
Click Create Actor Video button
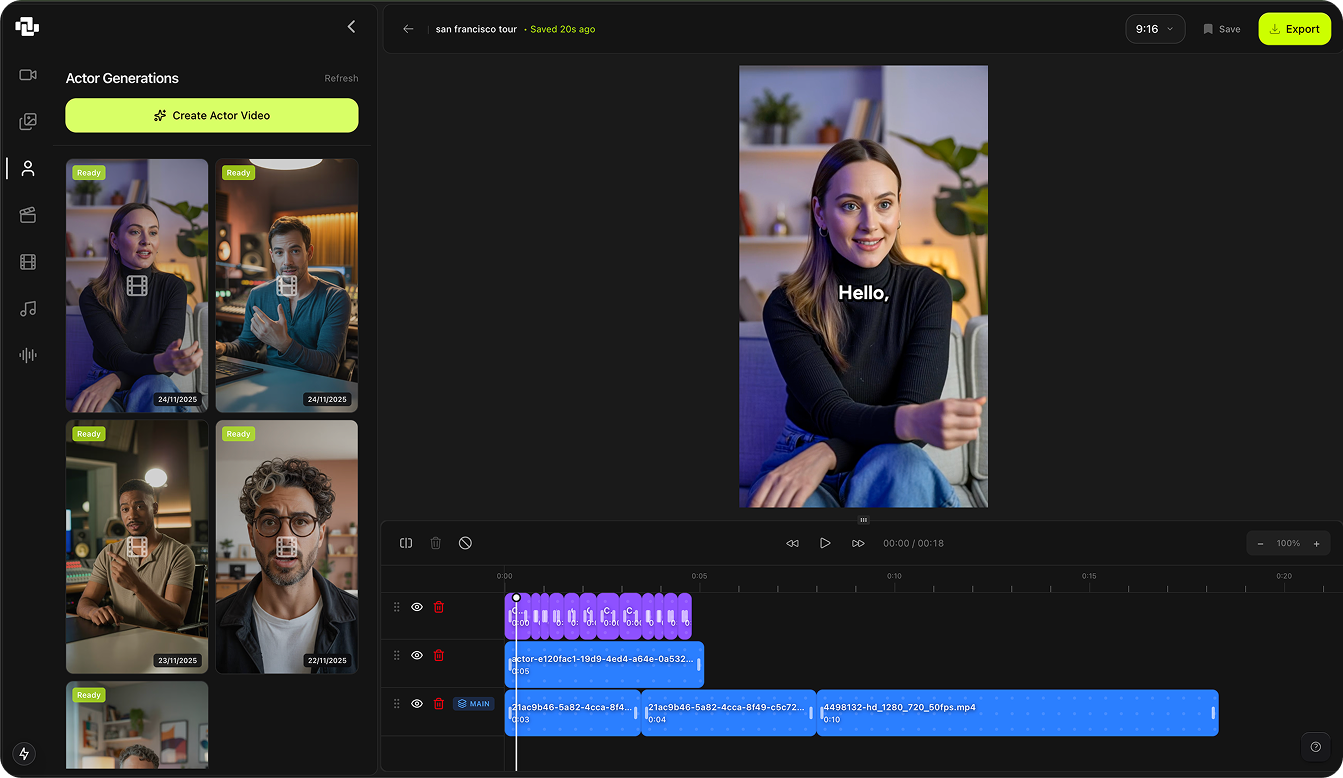(212, 115)
